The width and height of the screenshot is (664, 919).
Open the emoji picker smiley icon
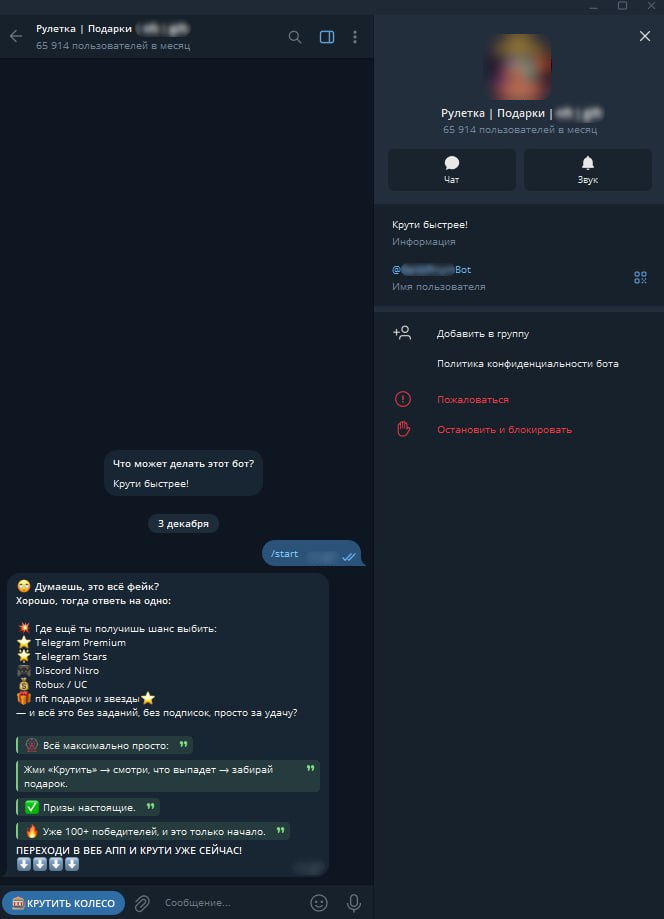click(319, 903)
